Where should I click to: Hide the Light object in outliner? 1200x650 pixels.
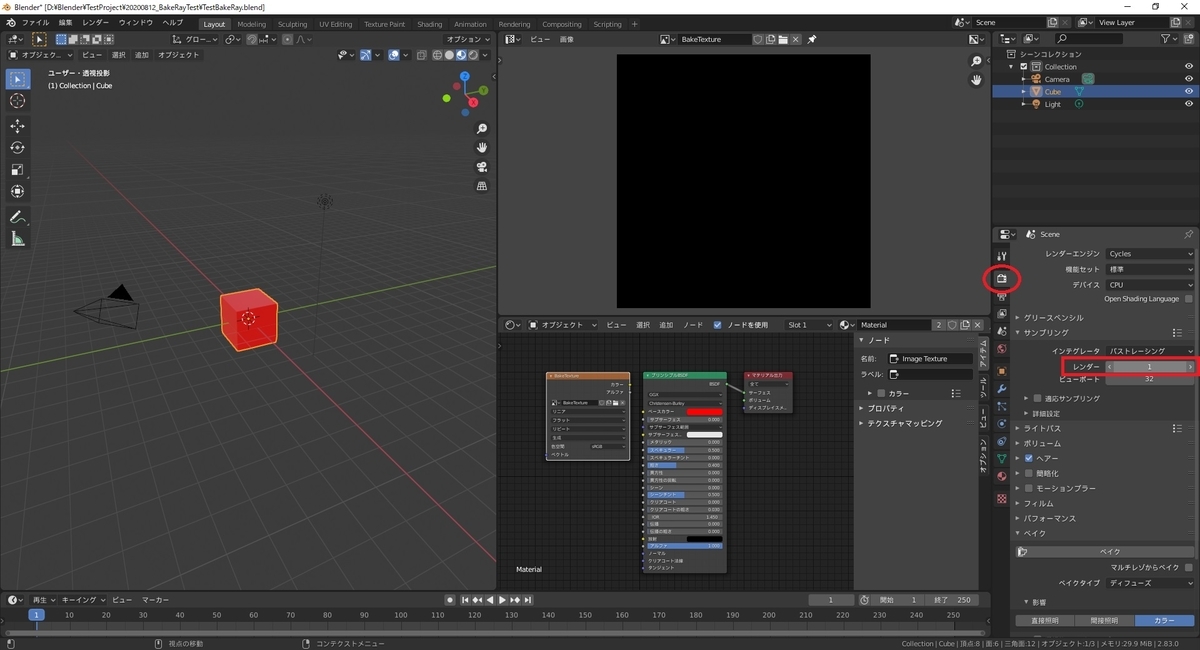[1189, 104]
